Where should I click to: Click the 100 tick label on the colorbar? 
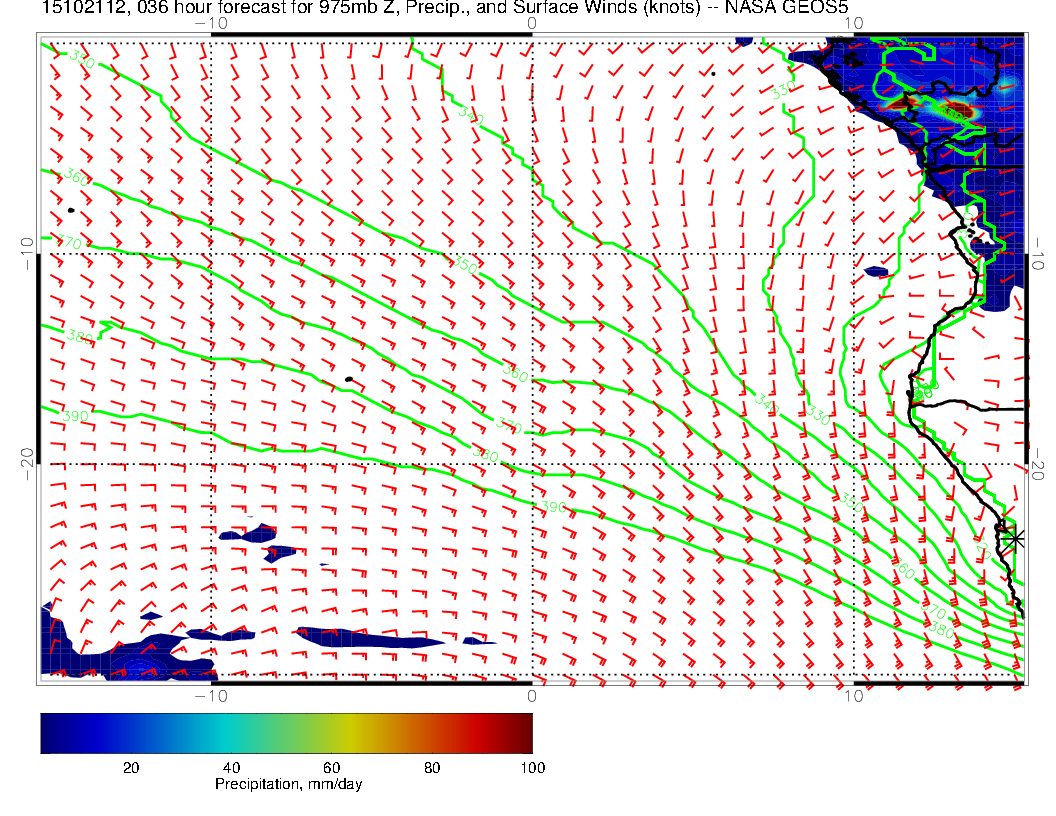(531, 767)
